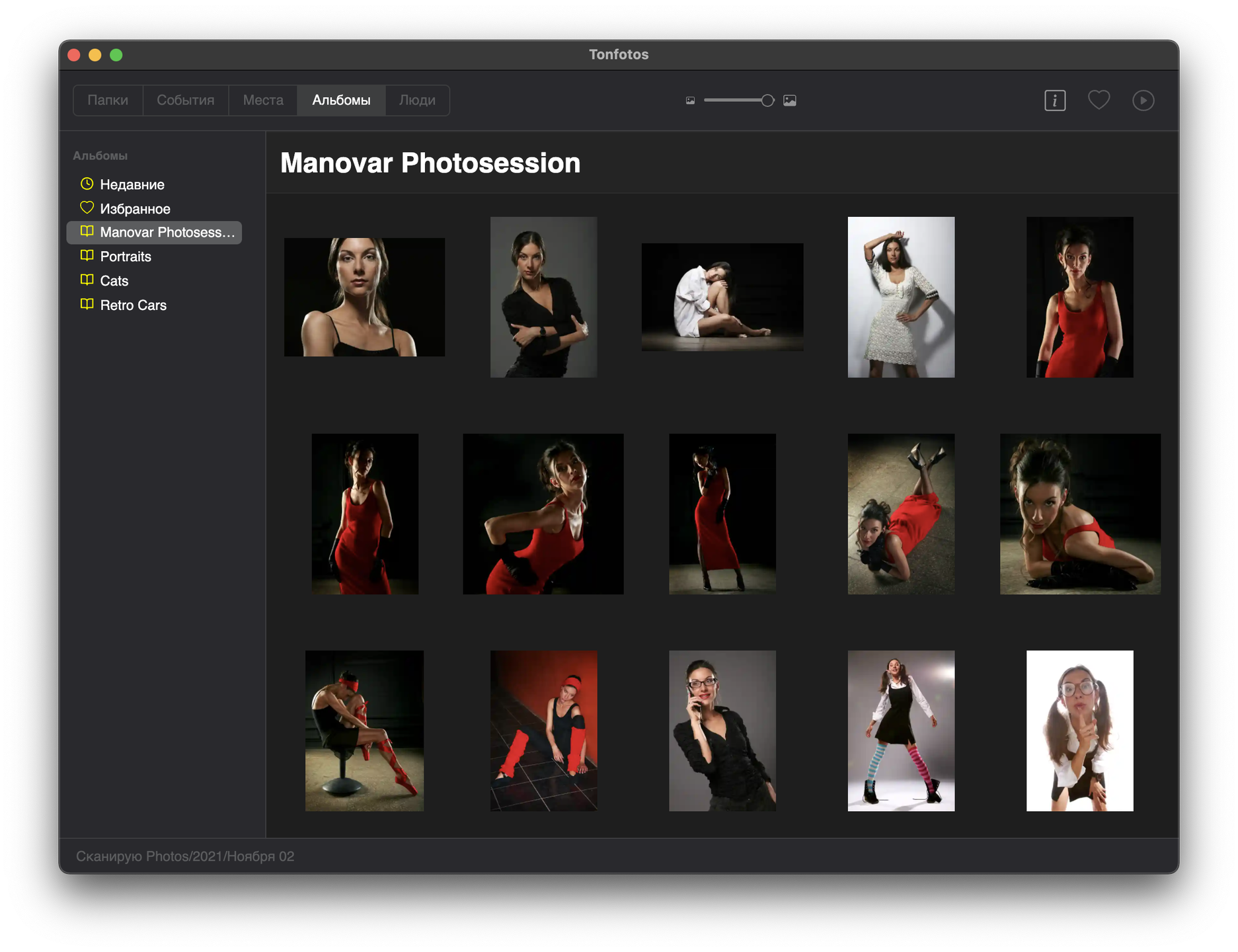Screen dimensions: 1238x952
Task: Select the white lace dress photo
Action: [901, 297]
